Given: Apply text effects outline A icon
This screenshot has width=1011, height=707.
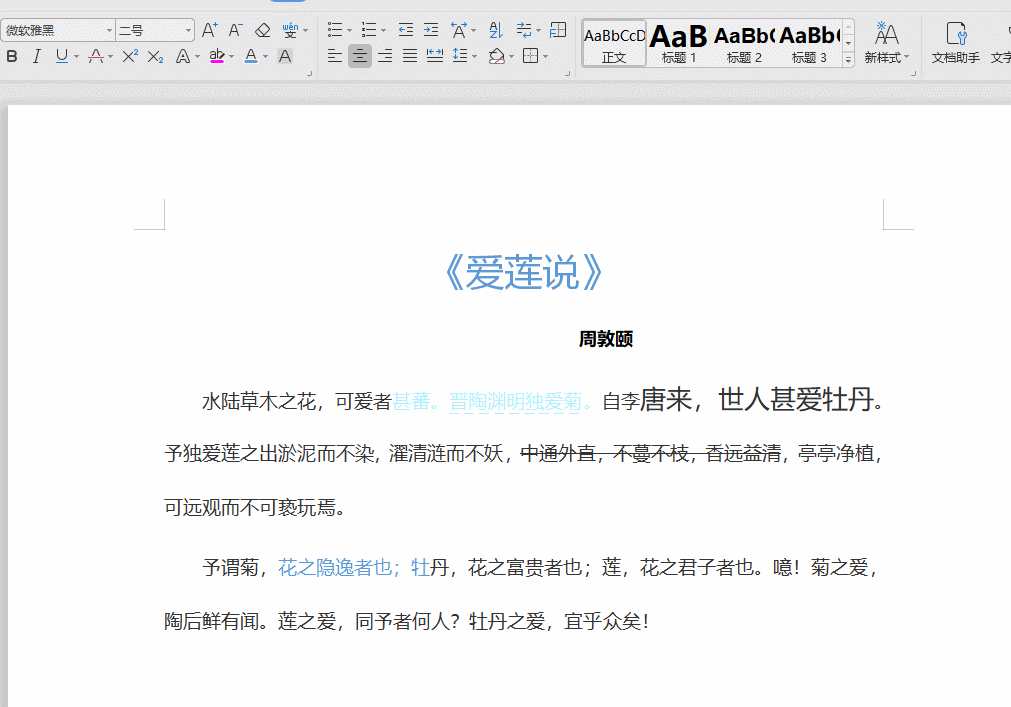Looking at the screenshot, I should click(x=183, y=57).
